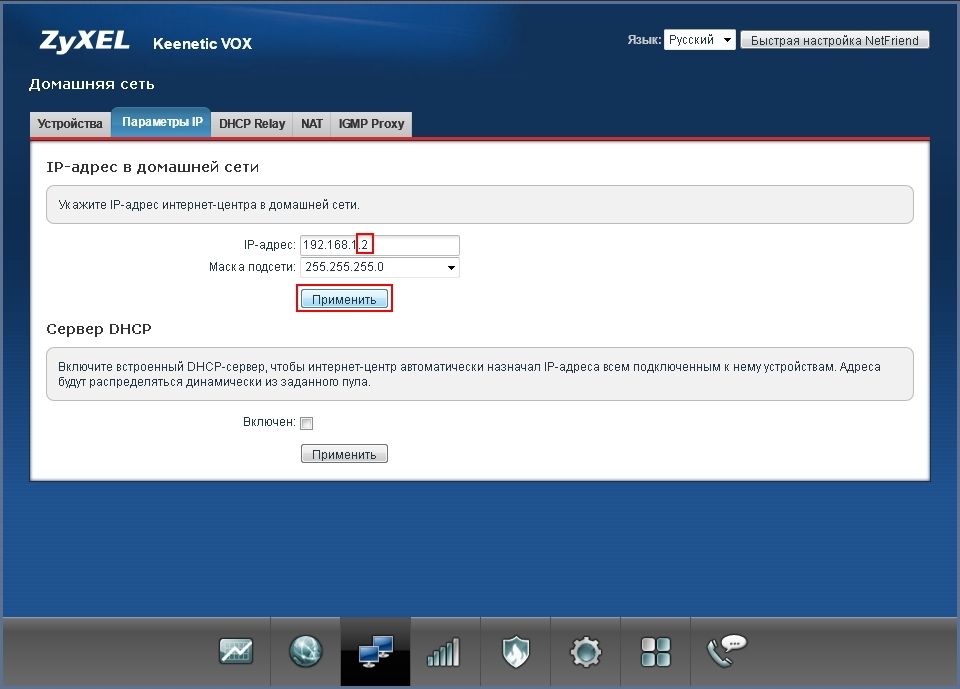This screenshot has width=960, height=689.
Task: Open the Internet globe icon
Action: (306, 652)
